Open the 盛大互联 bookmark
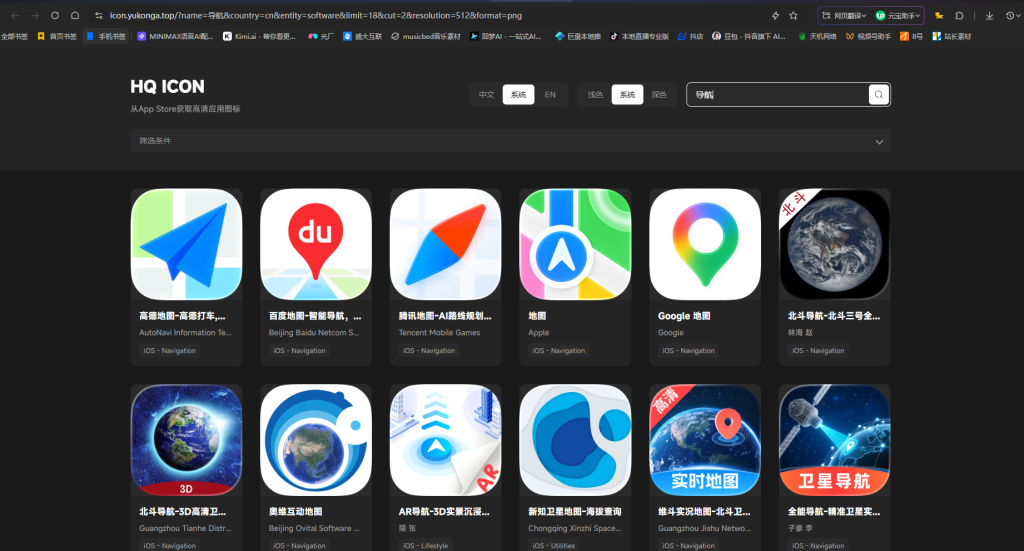This screenshot has height=551, width=1024. point(362,37)
